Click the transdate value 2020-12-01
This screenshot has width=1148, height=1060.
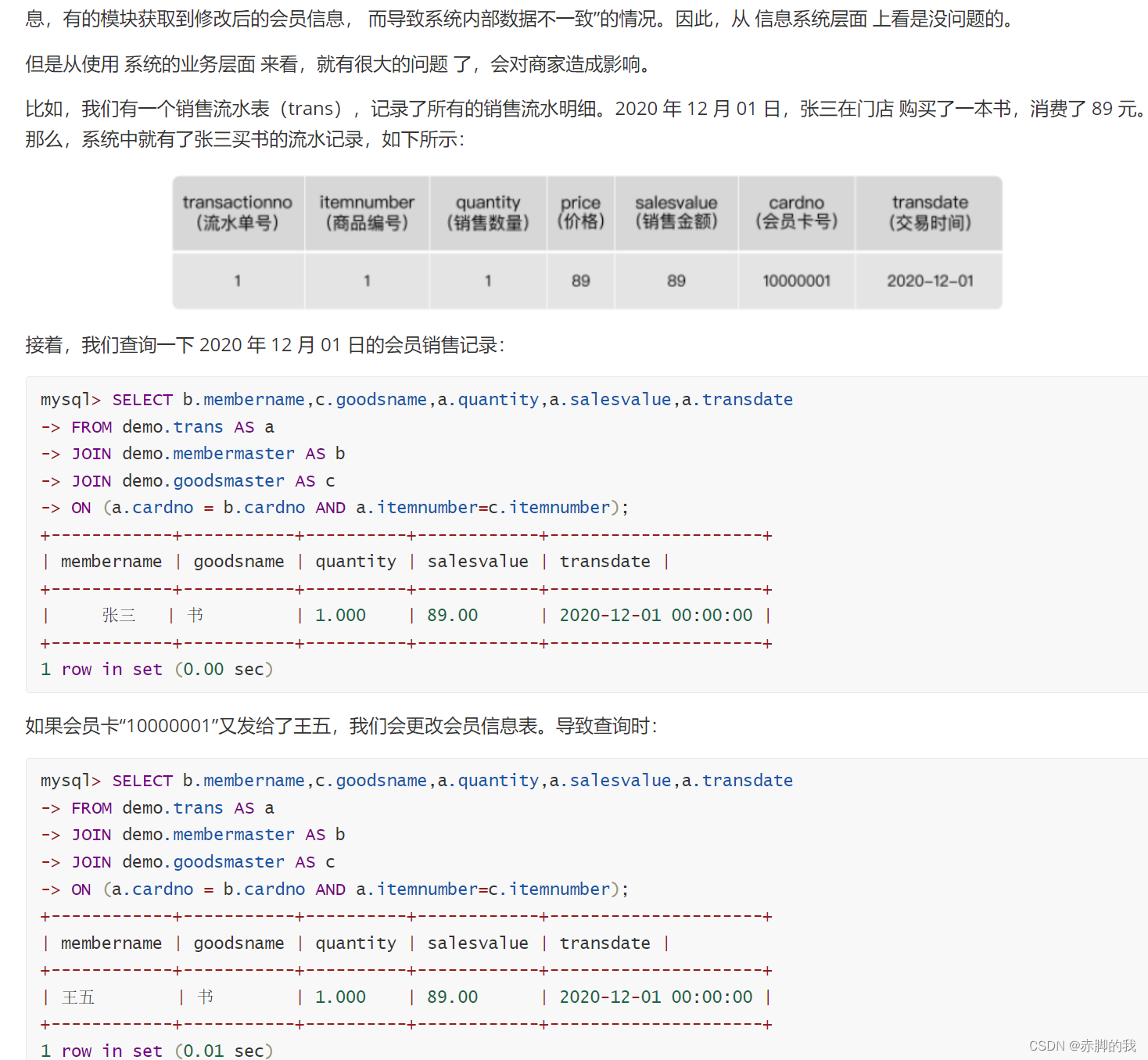click(928, 280)
